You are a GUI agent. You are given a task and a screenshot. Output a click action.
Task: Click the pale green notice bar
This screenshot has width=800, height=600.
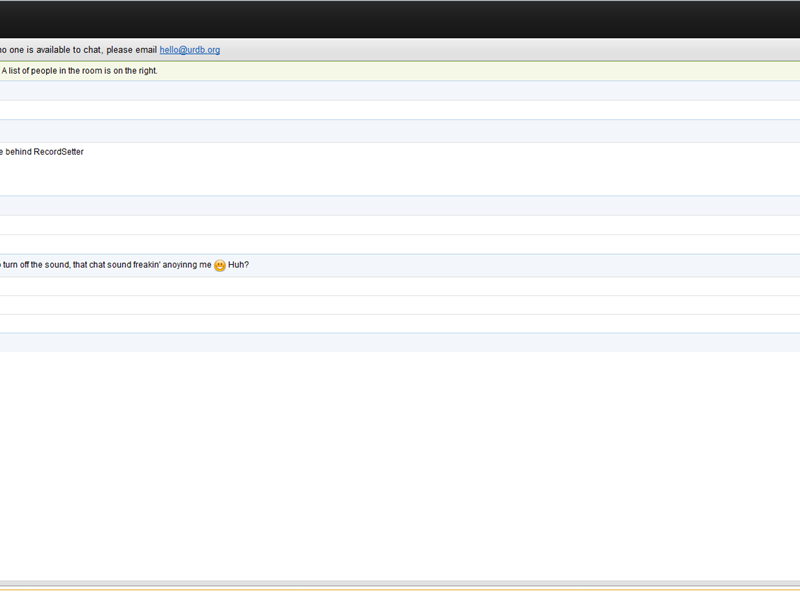pyautogui.click(x=400, y=71)
